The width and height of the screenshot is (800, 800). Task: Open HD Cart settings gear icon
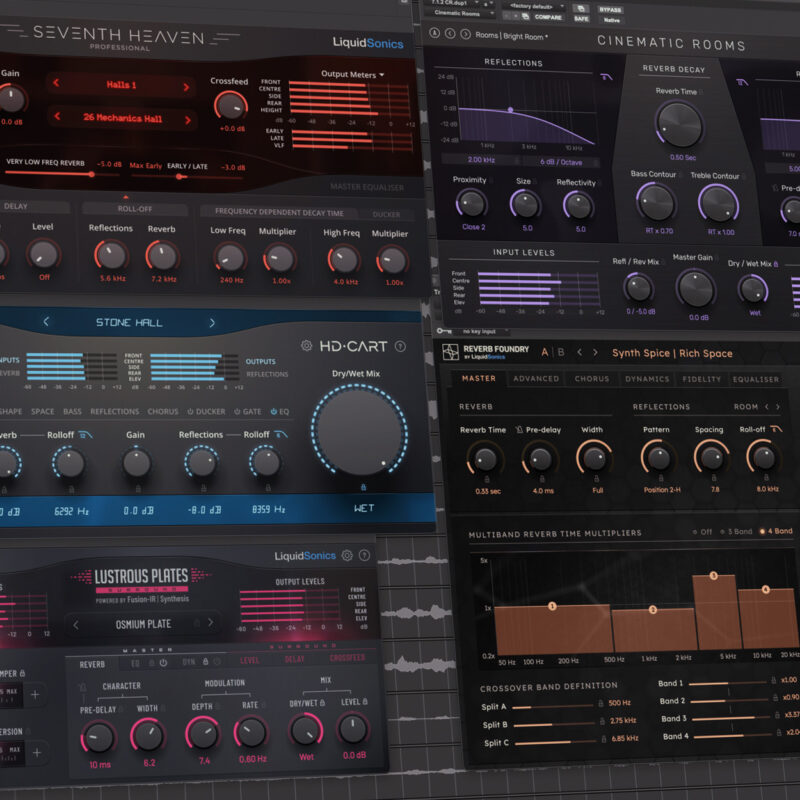coord(307,346)
